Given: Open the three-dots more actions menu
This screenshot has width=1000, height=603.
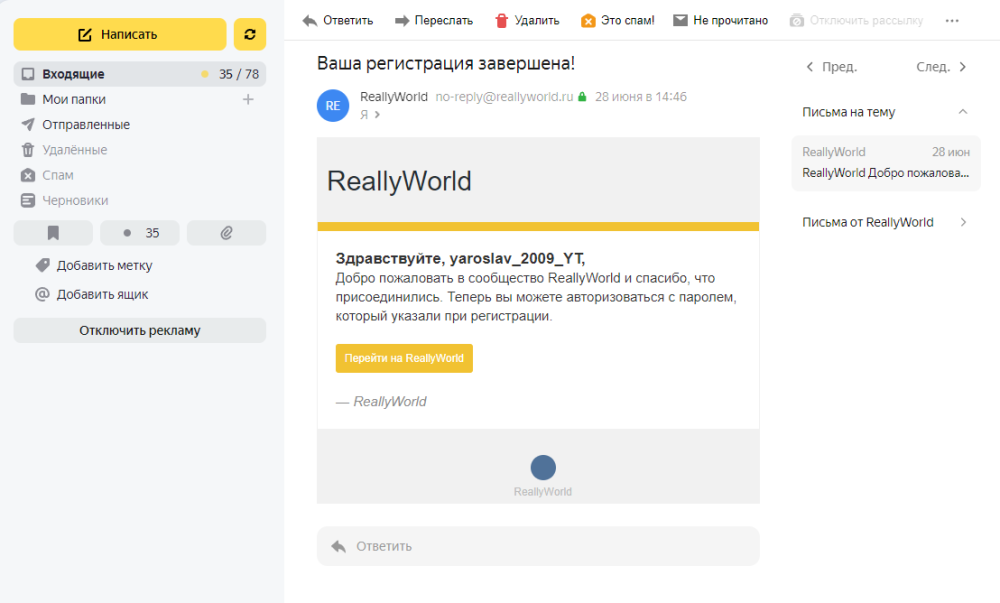Looking at the screenshot, I should tap(952, 20).
